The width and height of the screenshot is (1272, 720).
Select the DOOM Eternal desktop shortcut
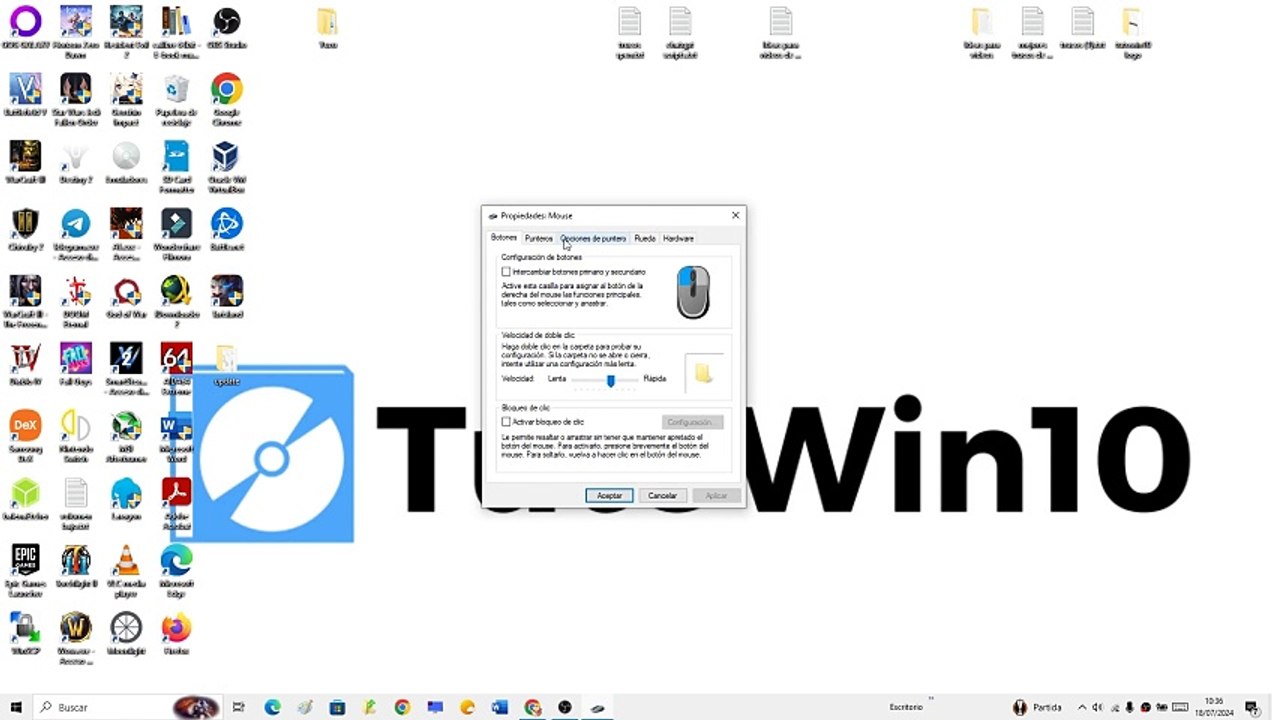click(x=75, y=302)
